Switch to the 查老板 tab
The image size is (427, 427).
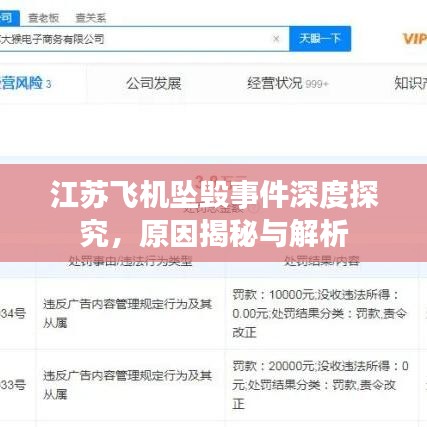click(44, 18)
